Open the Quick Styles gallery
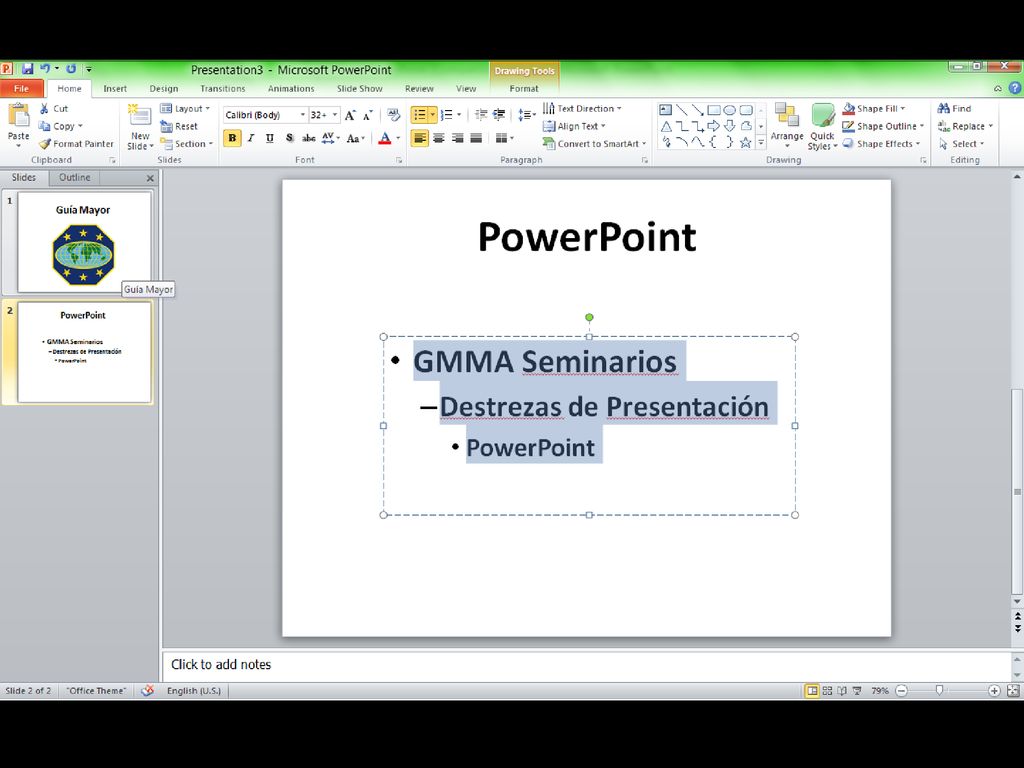Image resolution: width=1024 pixels, height=768 pixels. 822,127
